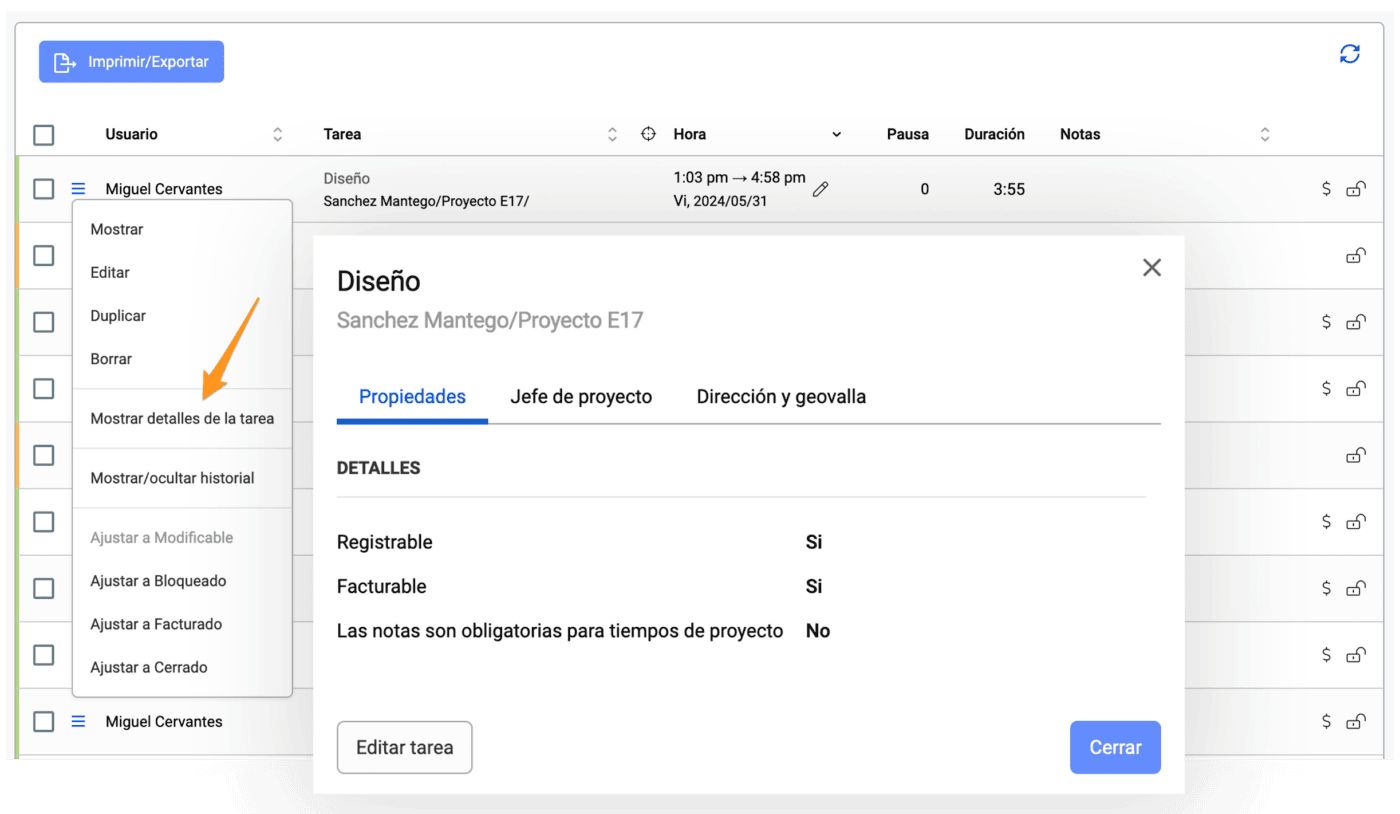
Task: Click the unlocked padlock in the 3:55 duration row
Action: click(1356, 188)
